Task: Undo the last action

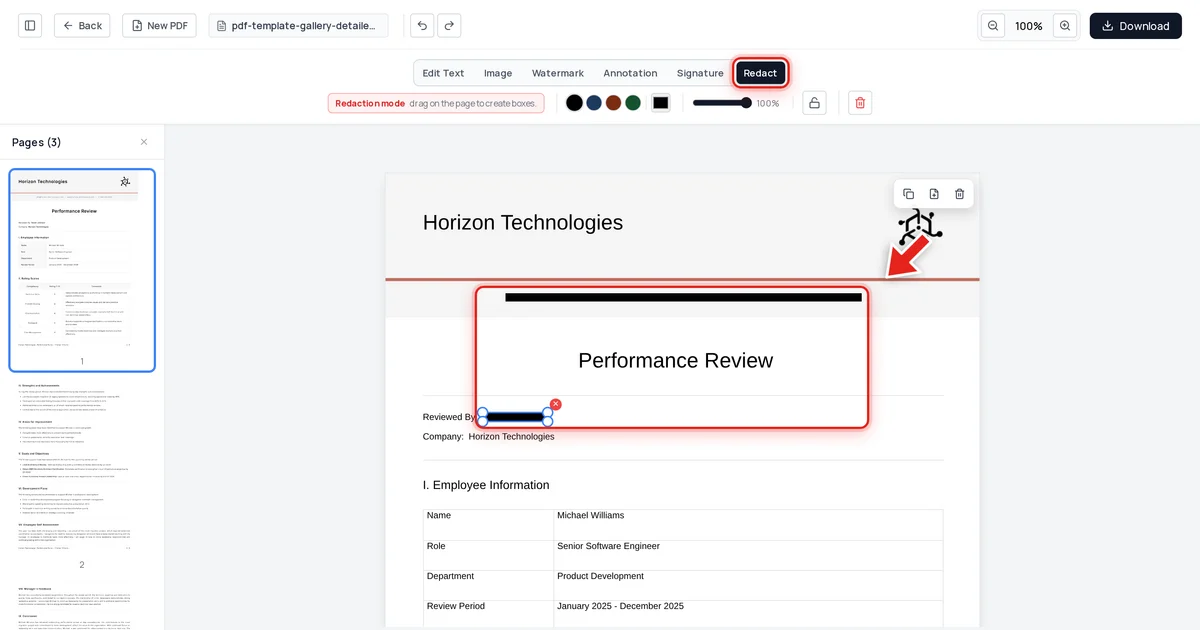Action: click(422, 26)
